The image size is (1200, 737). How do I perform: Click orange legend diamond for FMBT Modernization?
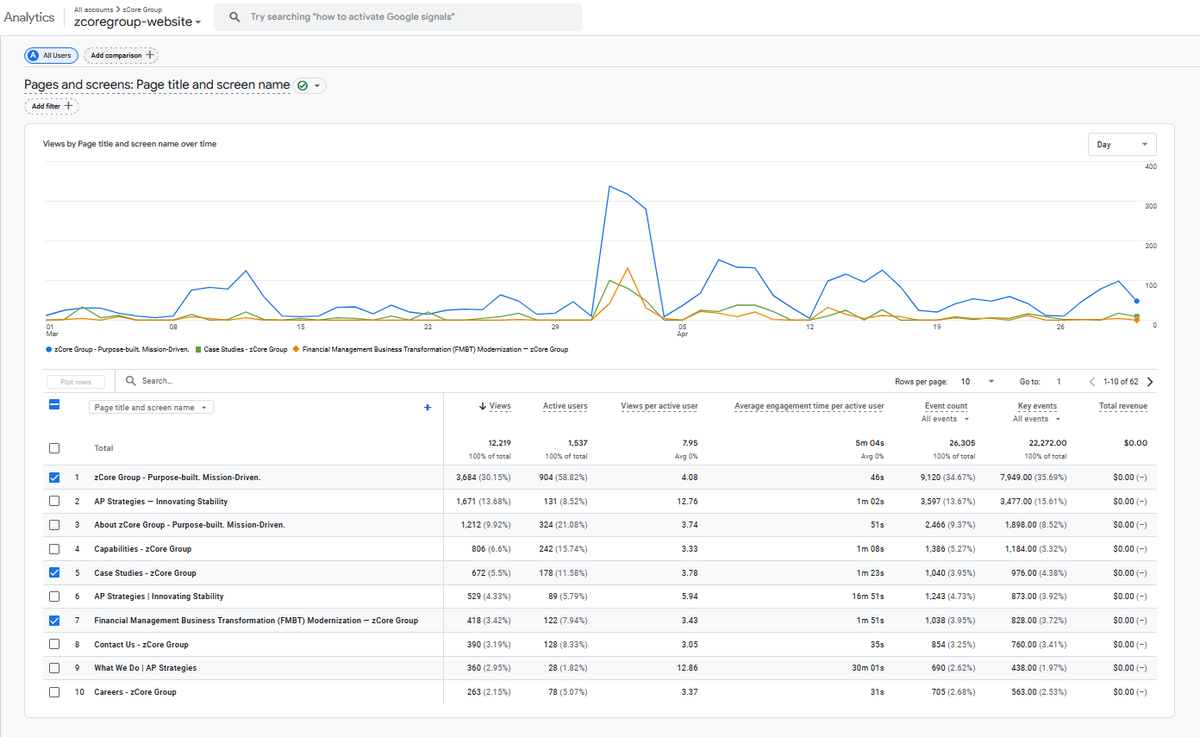pyautogui.click(x=296, y=350)
